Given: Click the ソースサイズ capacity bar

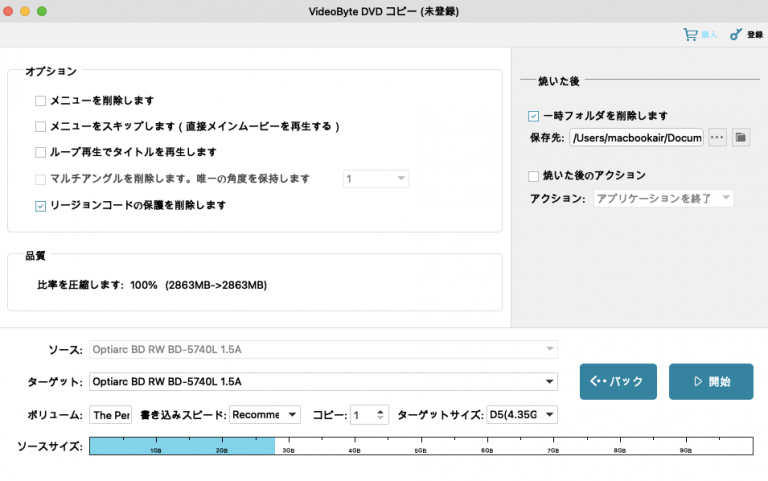Looking at the screenshot, I should (x=420, y=446).
